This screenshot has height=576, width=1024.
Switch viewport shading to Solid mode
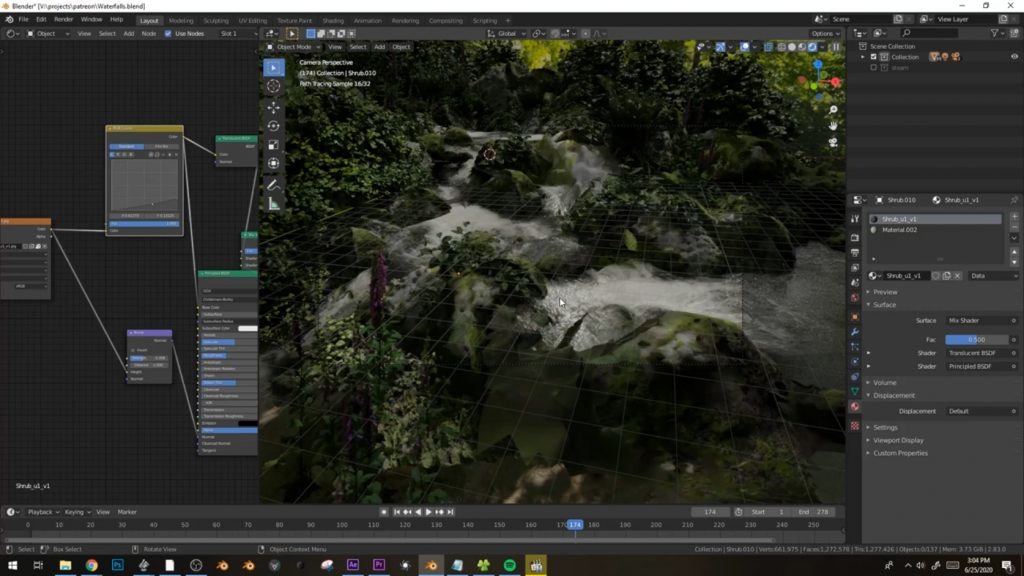coord(792,47)
